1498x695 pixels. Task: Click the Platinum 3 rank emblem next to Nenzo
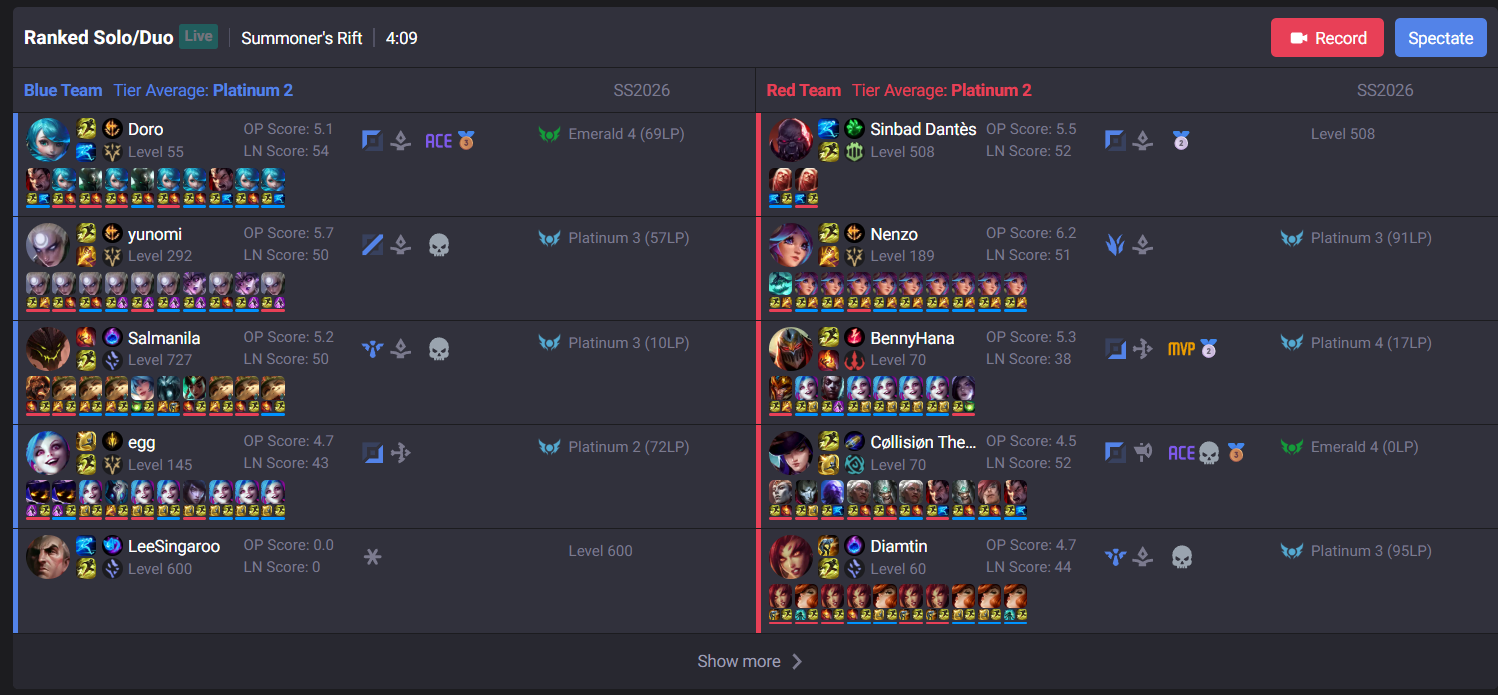point(1292,238)
